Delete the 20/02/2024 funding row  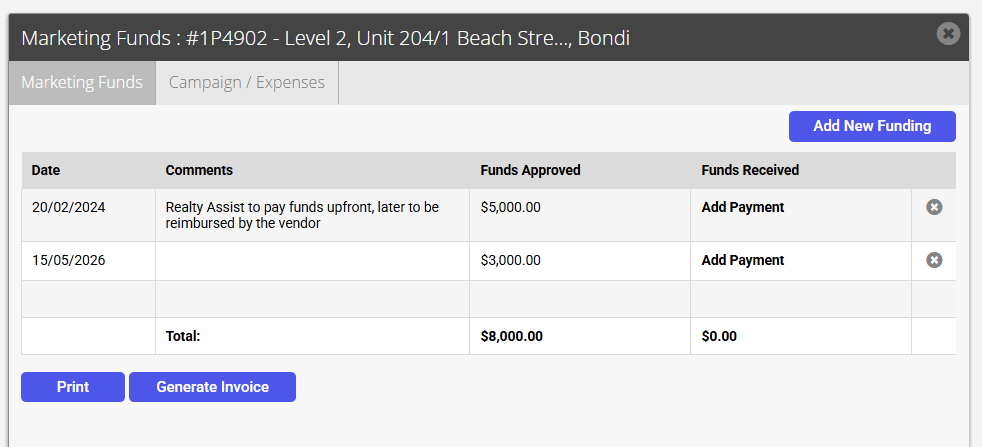tap(934, 207)
